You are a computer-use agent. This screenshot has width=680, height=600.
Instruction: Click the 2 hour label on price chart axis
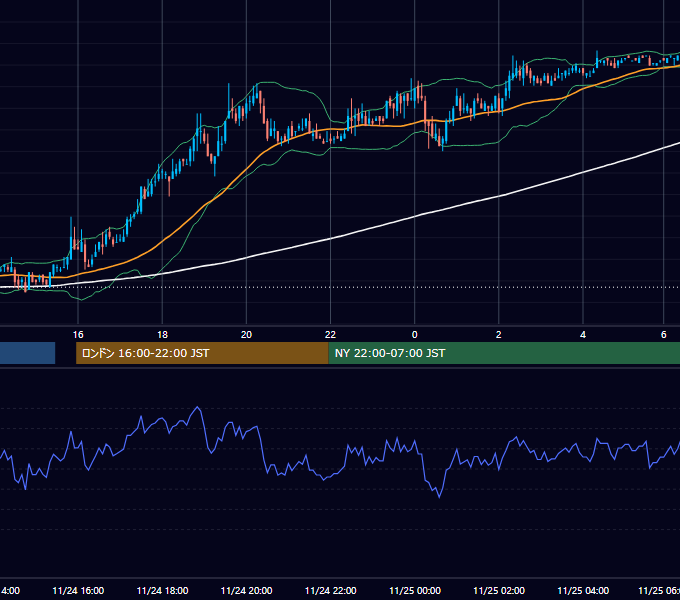point(499,335)
